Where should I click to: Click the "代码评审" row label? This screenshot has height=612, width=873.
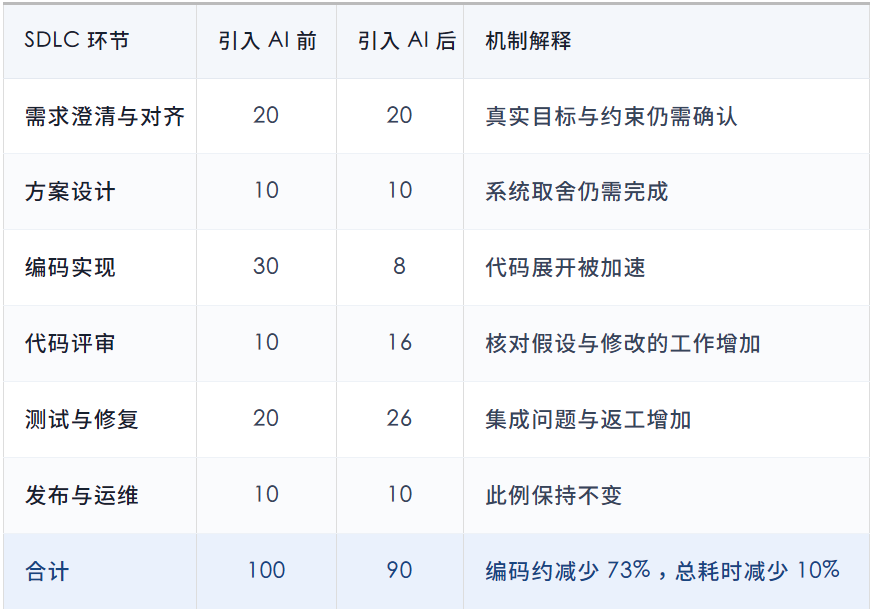(70, 343)
